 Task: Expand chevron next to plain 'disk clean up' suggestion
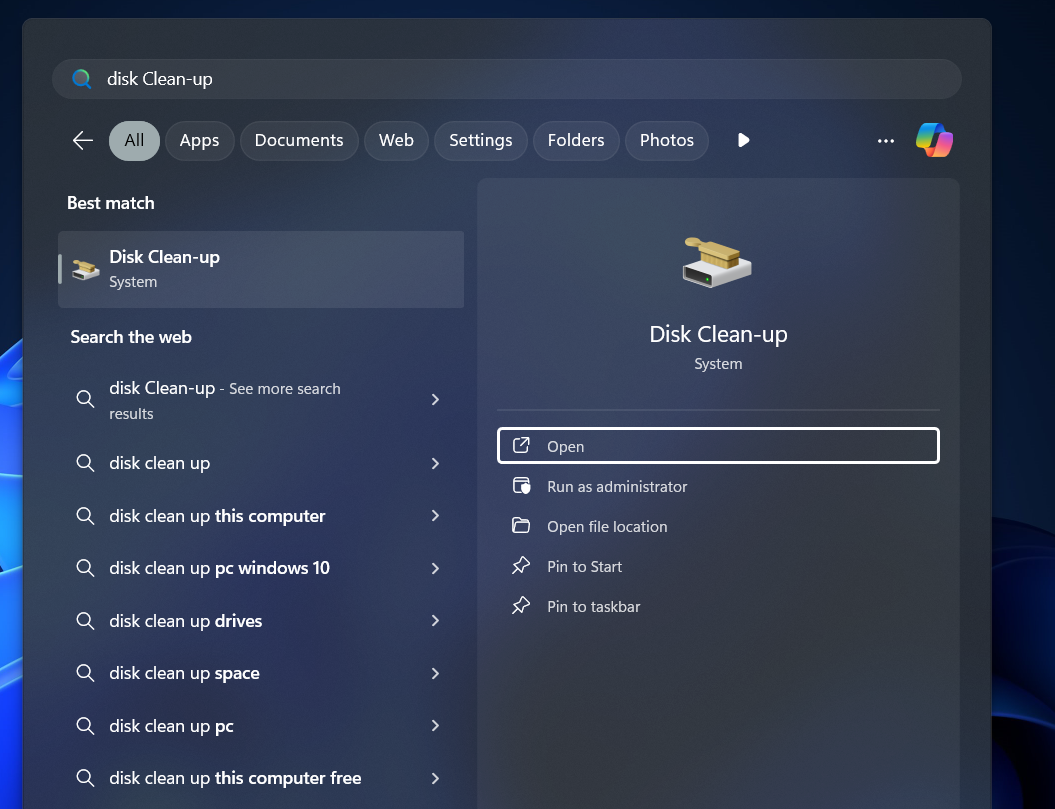click(x=435, y=463)
